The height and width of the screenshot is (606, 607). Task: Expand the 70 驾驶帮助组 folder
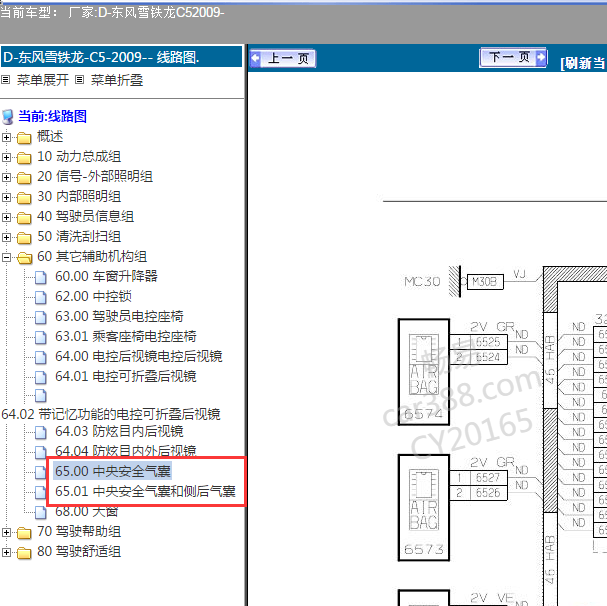[x=6, y=532]
